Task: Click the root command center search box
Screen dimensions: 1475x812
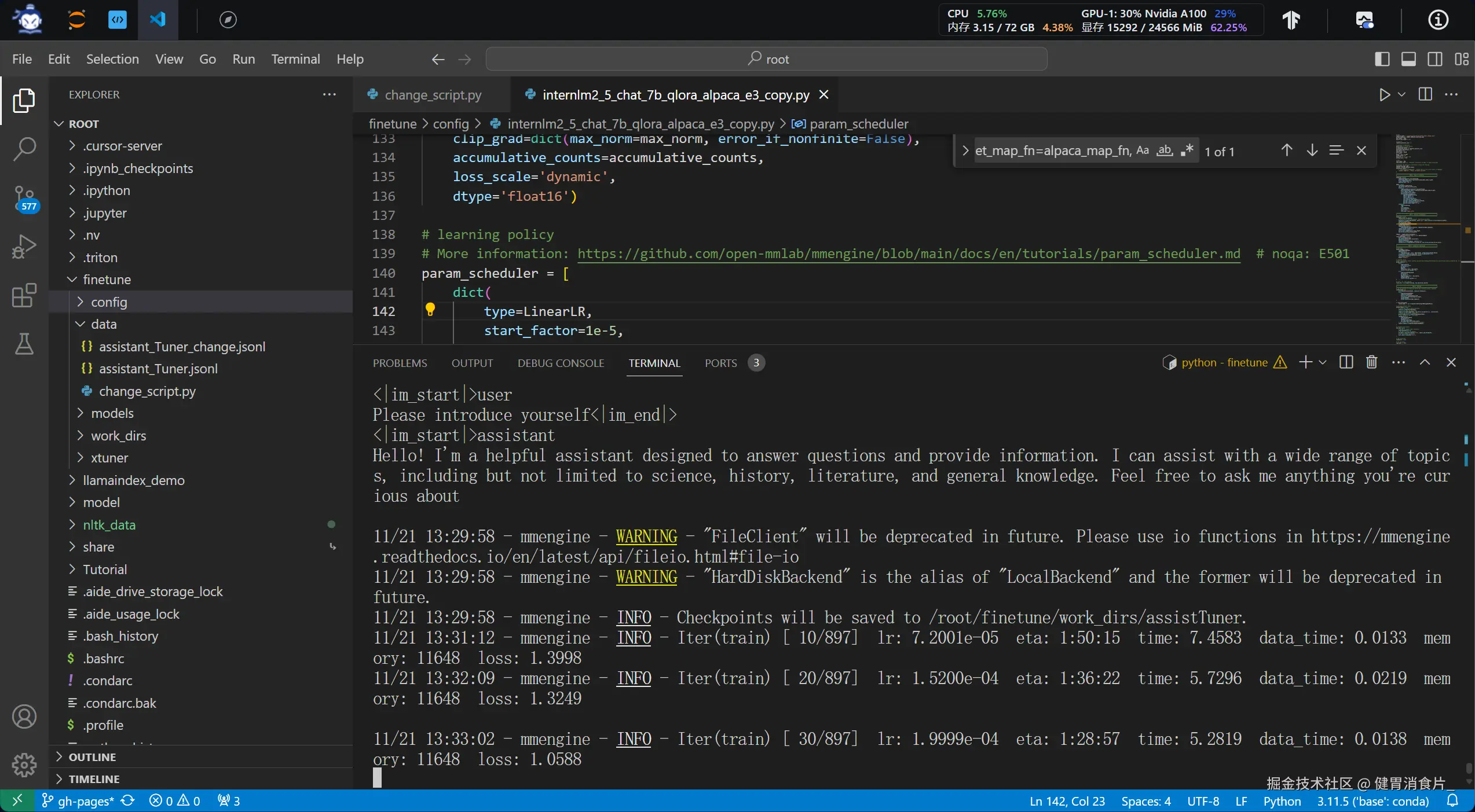Action: click(766, 59)
